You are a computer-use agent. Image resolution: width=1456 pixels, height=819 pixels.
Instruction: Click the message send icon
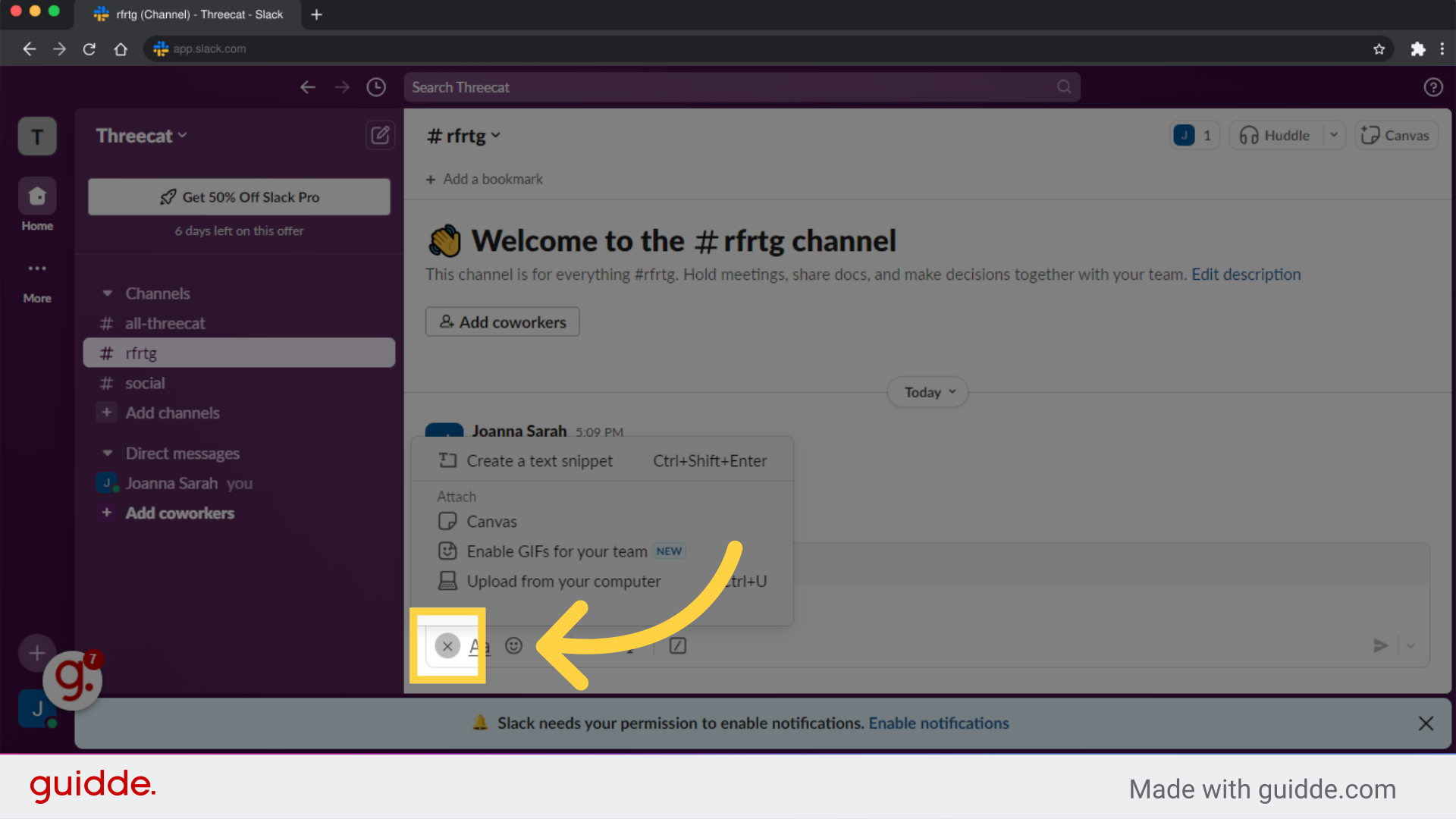click(1380, 646)
